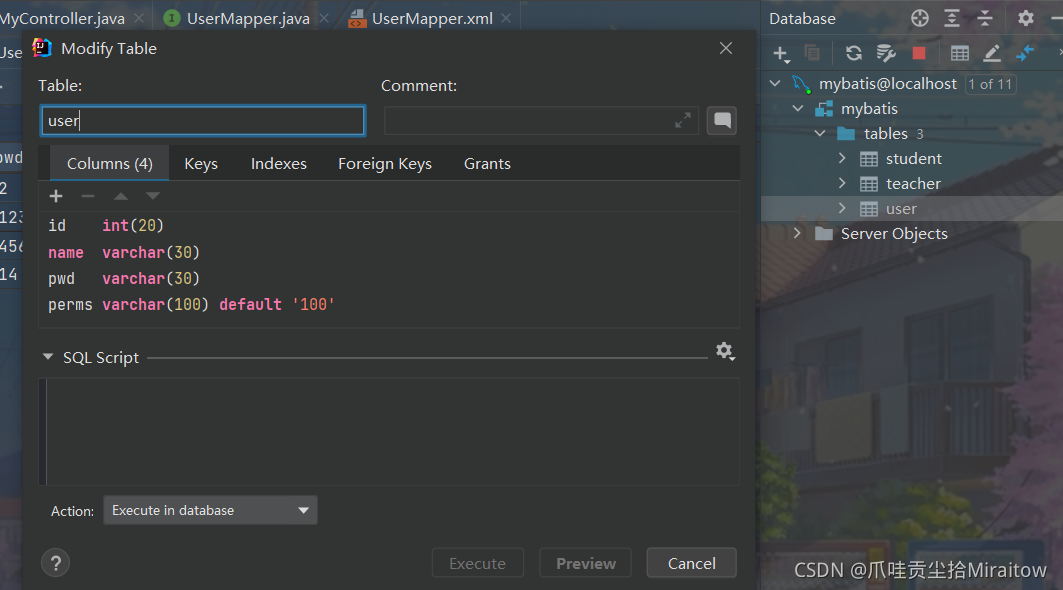Viewport: 1063px width, 590px height.
Task: Move selected column down
Action: [x=153, y=196]
